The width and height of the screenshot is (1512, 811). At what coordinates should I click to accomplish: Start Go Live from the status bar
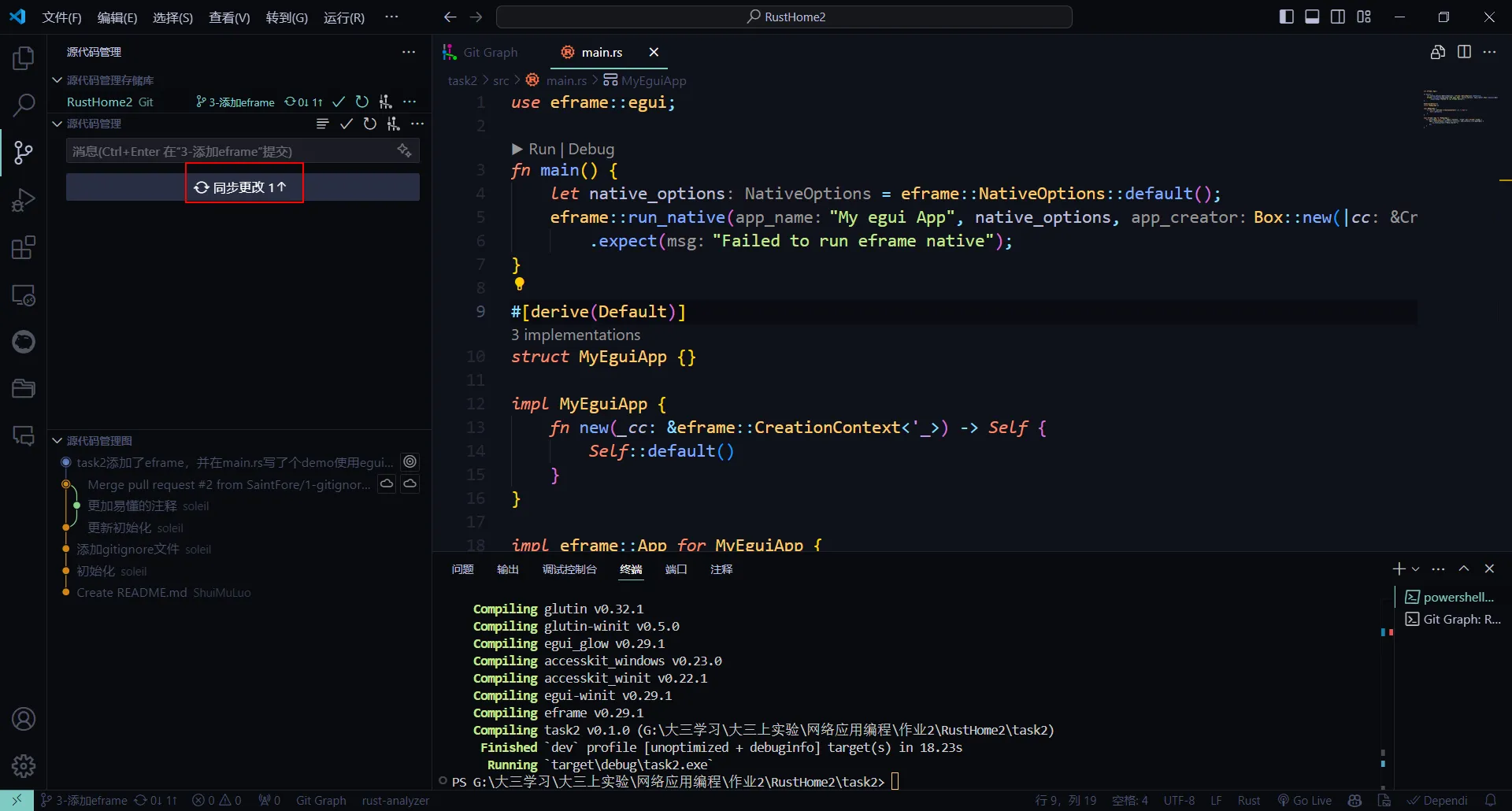(1305, 800)
